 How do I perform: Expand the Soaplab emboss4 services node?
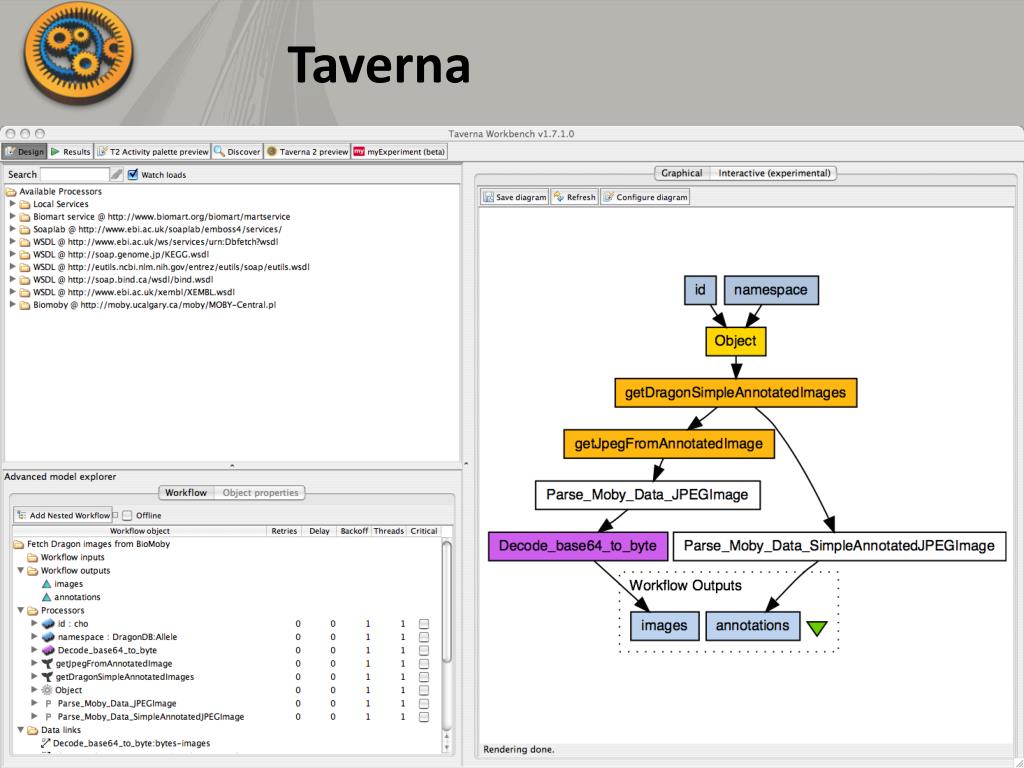click(12, 229)
